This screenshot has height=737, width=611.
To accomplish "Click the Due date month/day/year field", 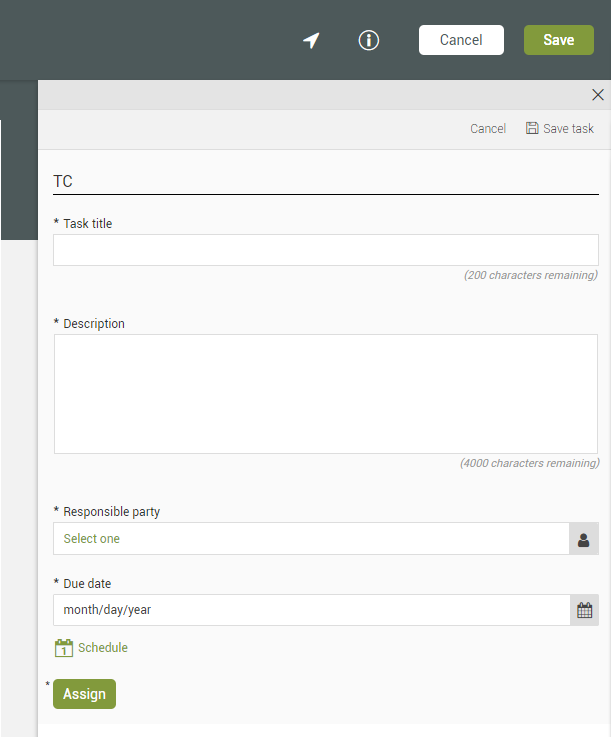I will pos(311,610).
